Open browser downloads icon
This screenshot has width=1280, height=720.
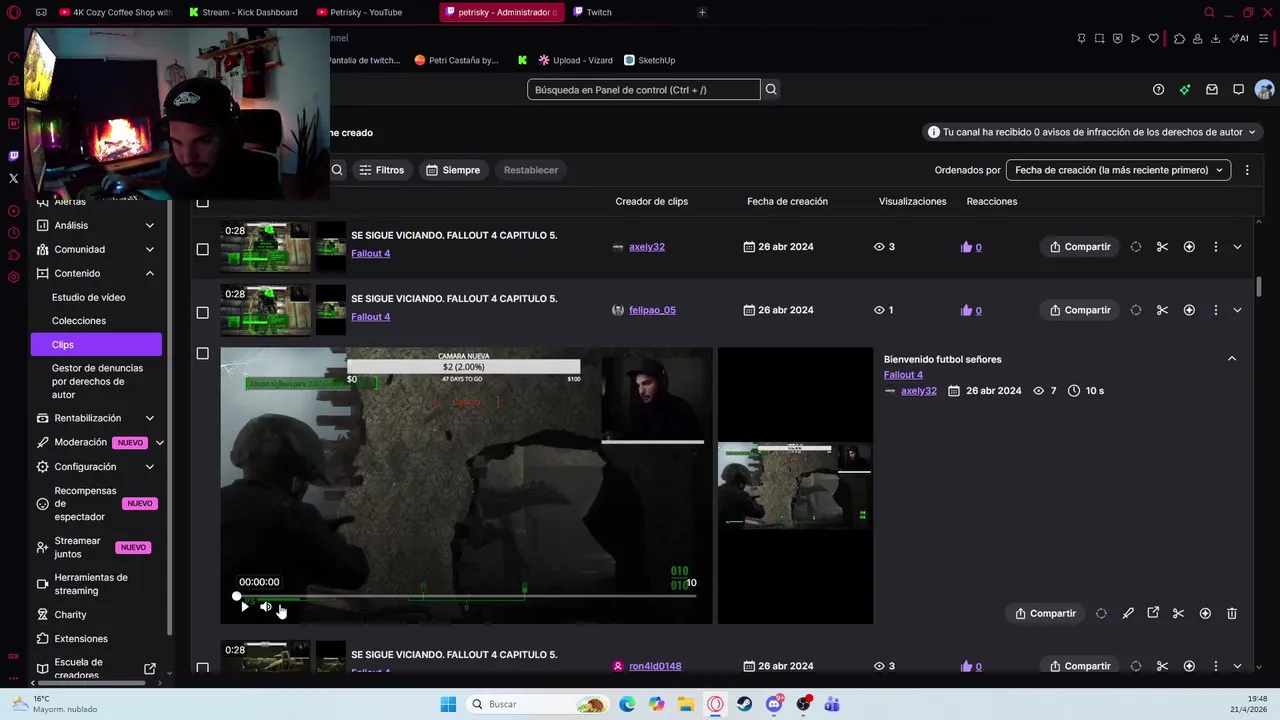tap(1215, 38)
